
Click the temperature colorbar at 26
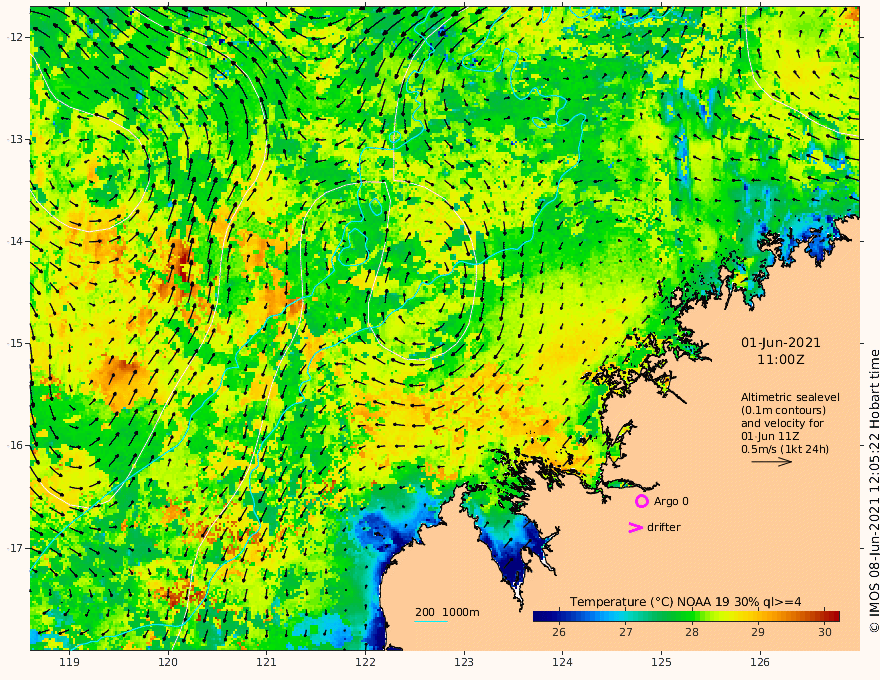(x=559, y=616)
